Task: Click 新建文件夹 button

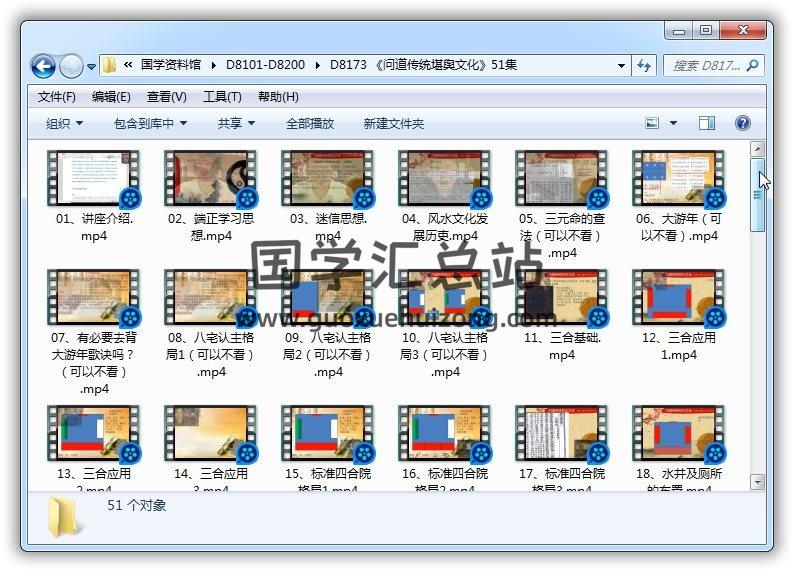Action: [393, 124]
